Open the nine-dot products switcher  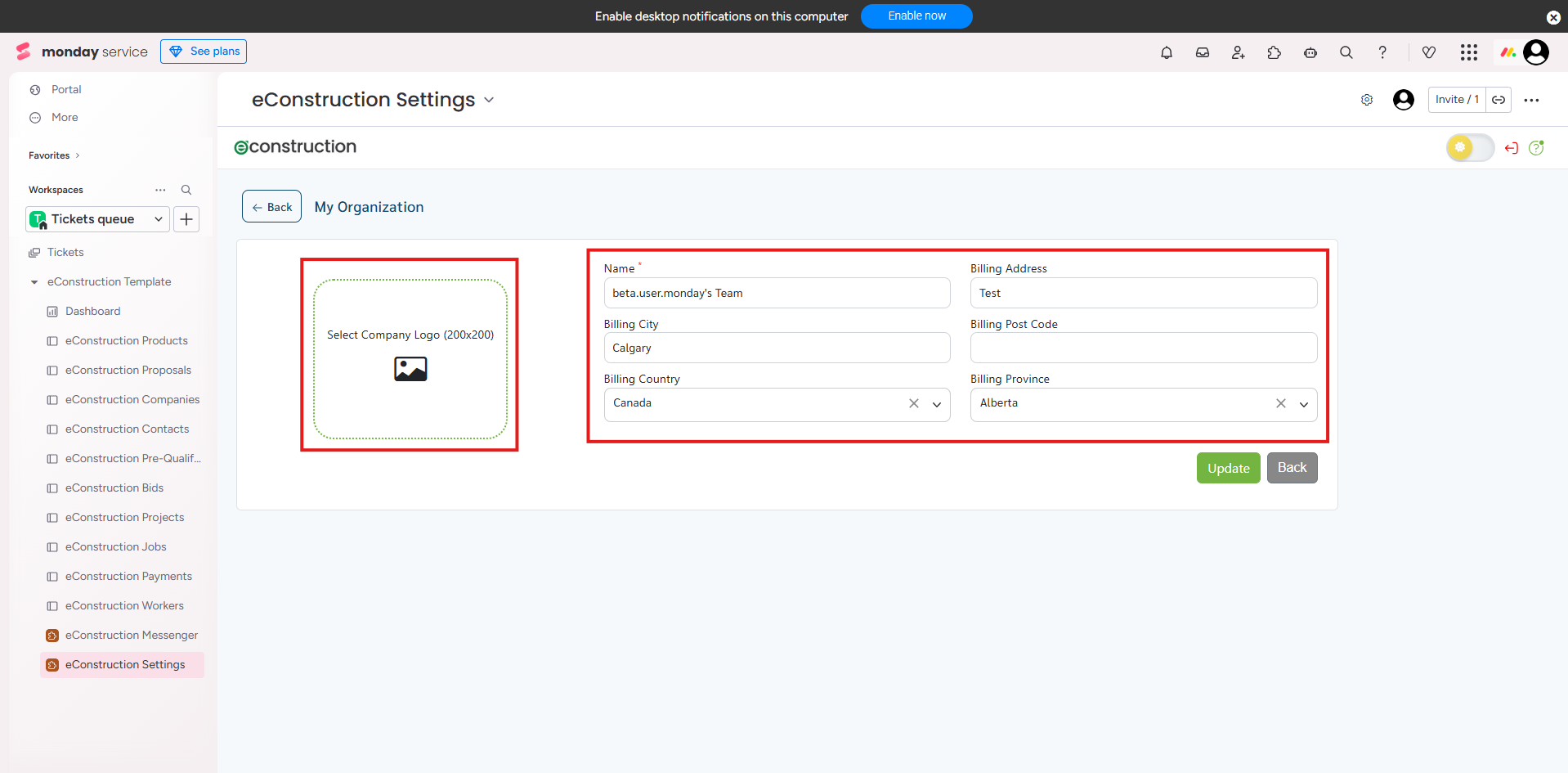pyautogui.click(x=1469, y=52)
